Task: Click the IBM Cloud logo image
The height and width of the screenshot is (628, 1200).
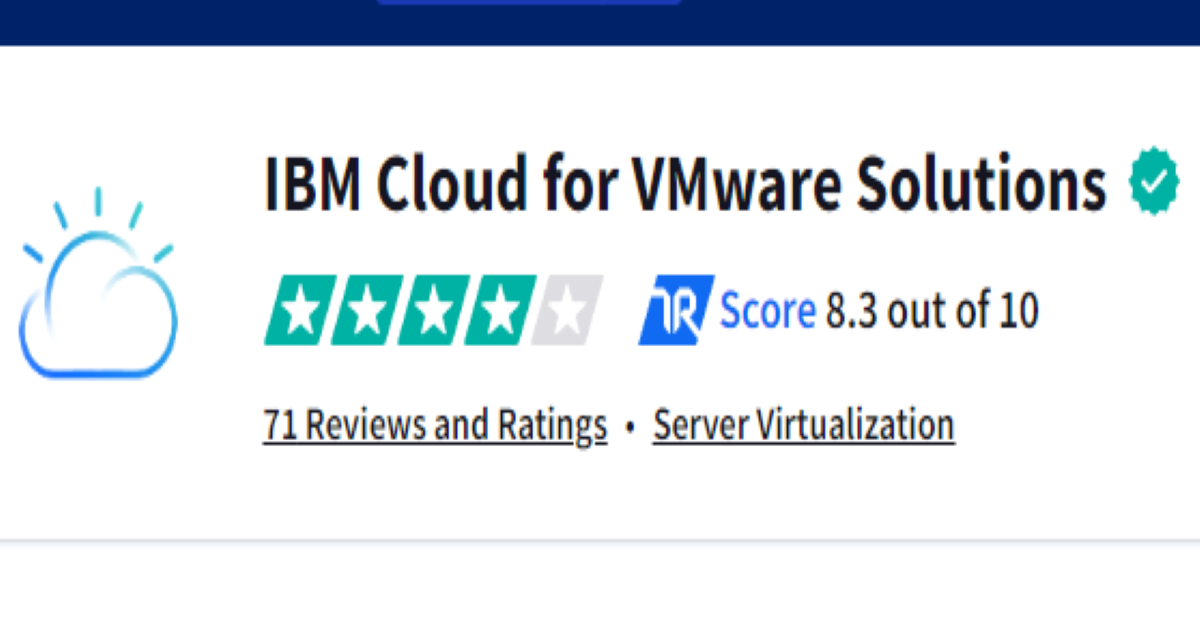Action: [98, 284]
